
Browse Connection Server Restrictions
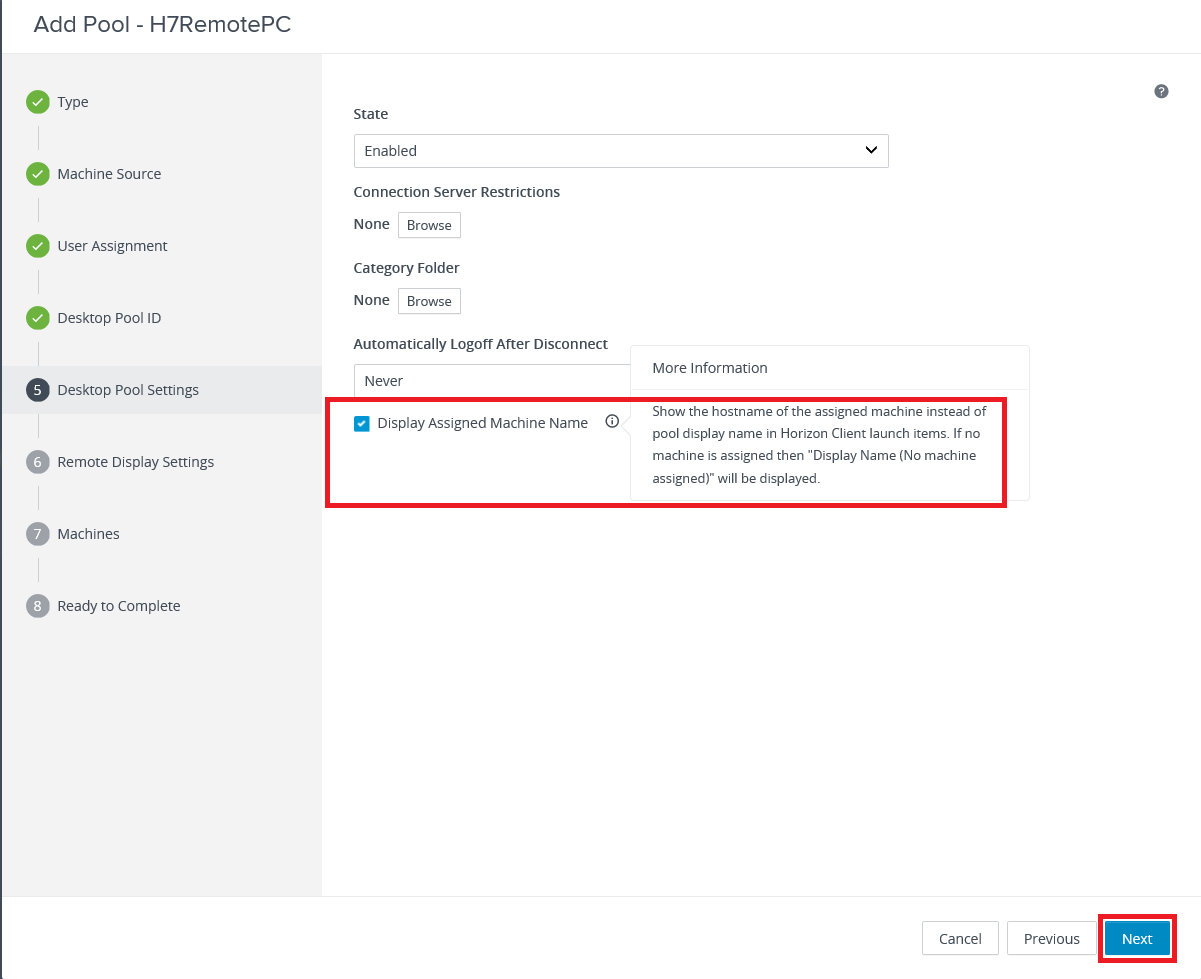(429, 225)
